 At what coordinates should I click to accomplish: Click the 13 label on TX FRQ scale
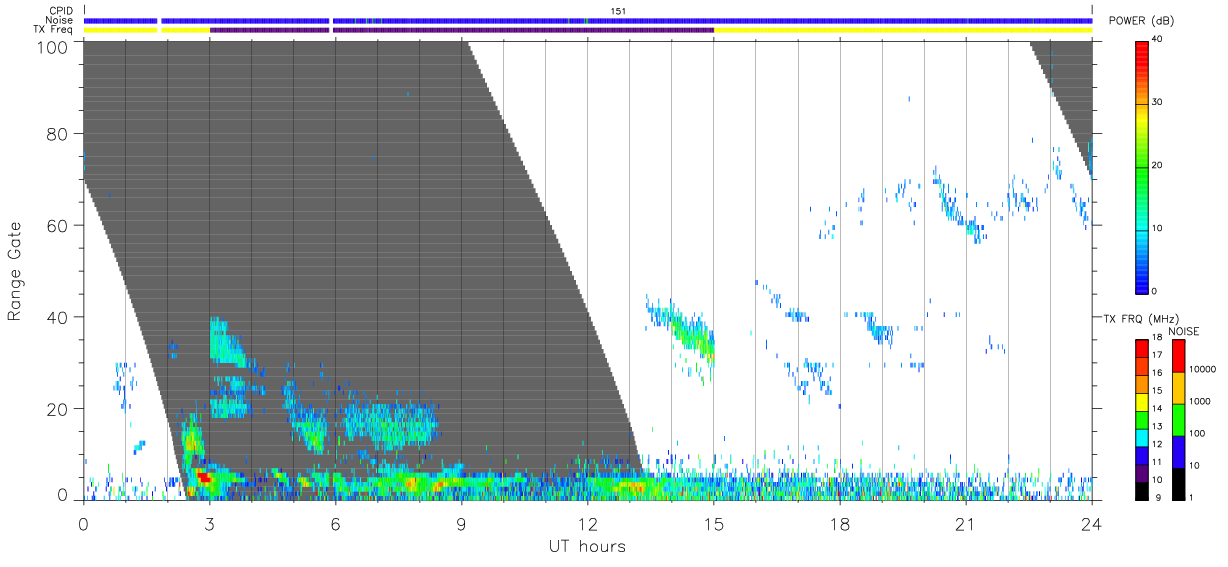point(1158,427)
